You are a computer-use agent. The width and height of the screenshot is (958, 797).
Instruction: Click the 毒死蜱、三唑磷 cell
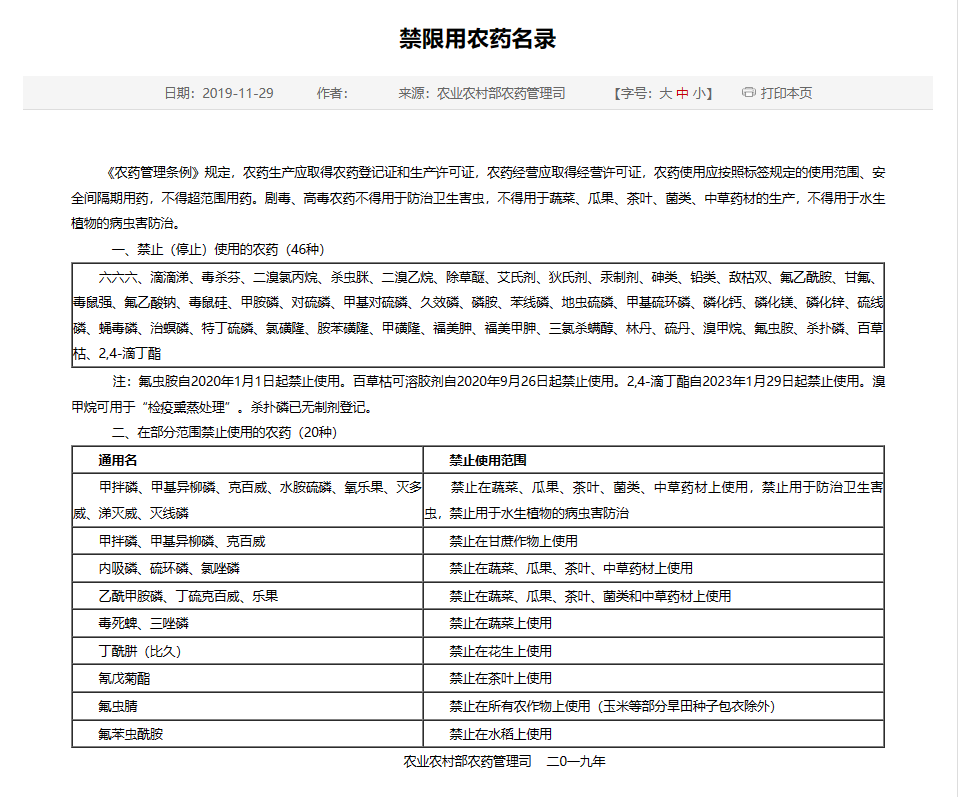pos(143,623)
